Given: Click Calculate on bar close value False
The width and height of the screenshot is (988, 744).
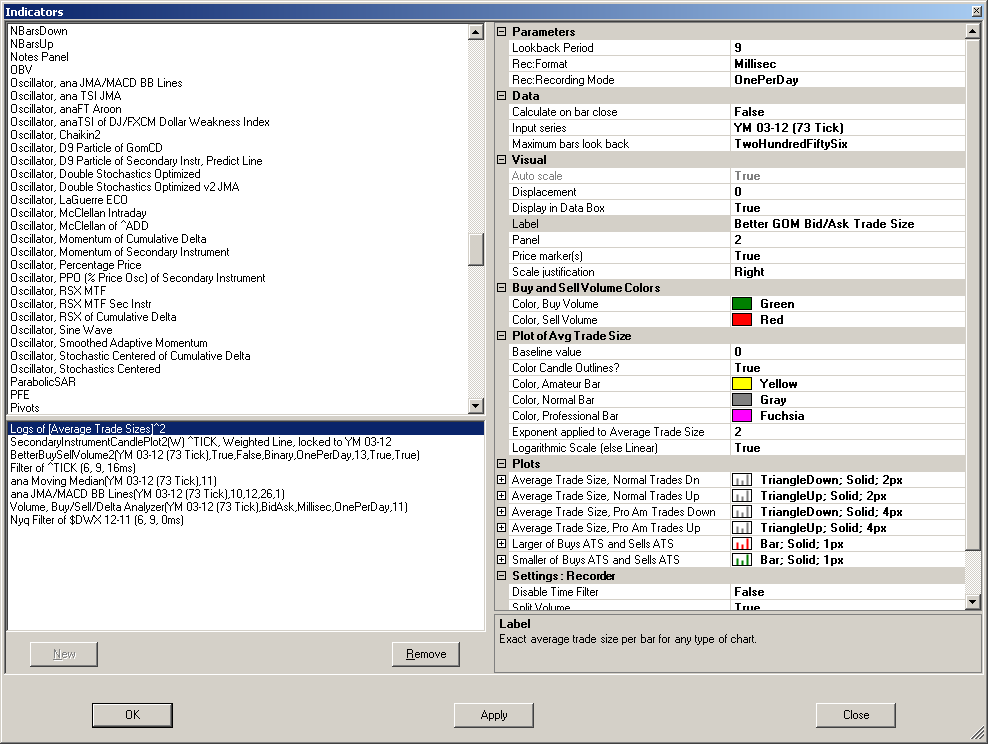Looking at the screenshot, I should pyautogui.click(x=847, y=112).
